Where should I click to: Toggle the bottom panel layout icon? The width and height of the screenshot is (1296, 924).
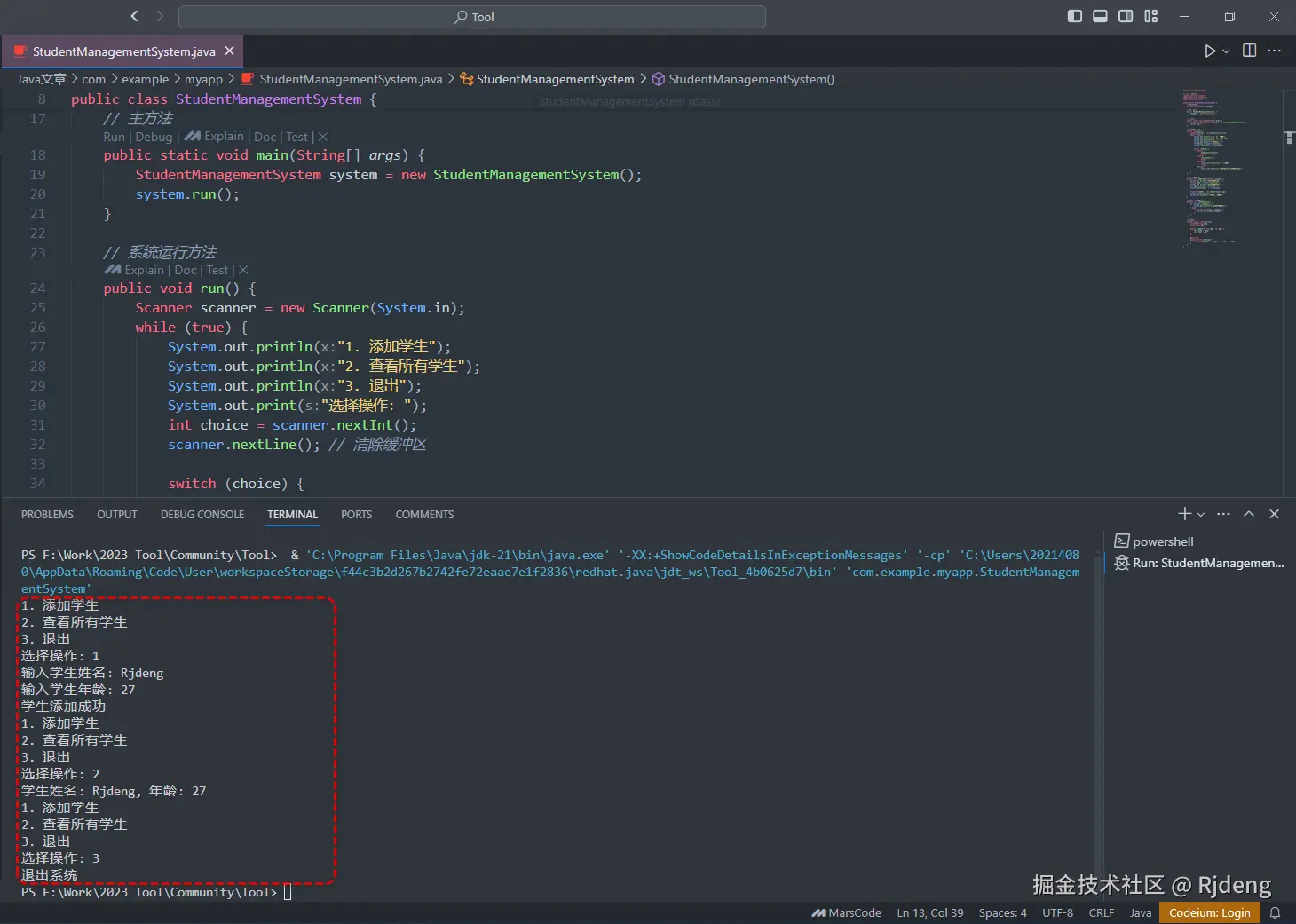[x=1100, y=16]
